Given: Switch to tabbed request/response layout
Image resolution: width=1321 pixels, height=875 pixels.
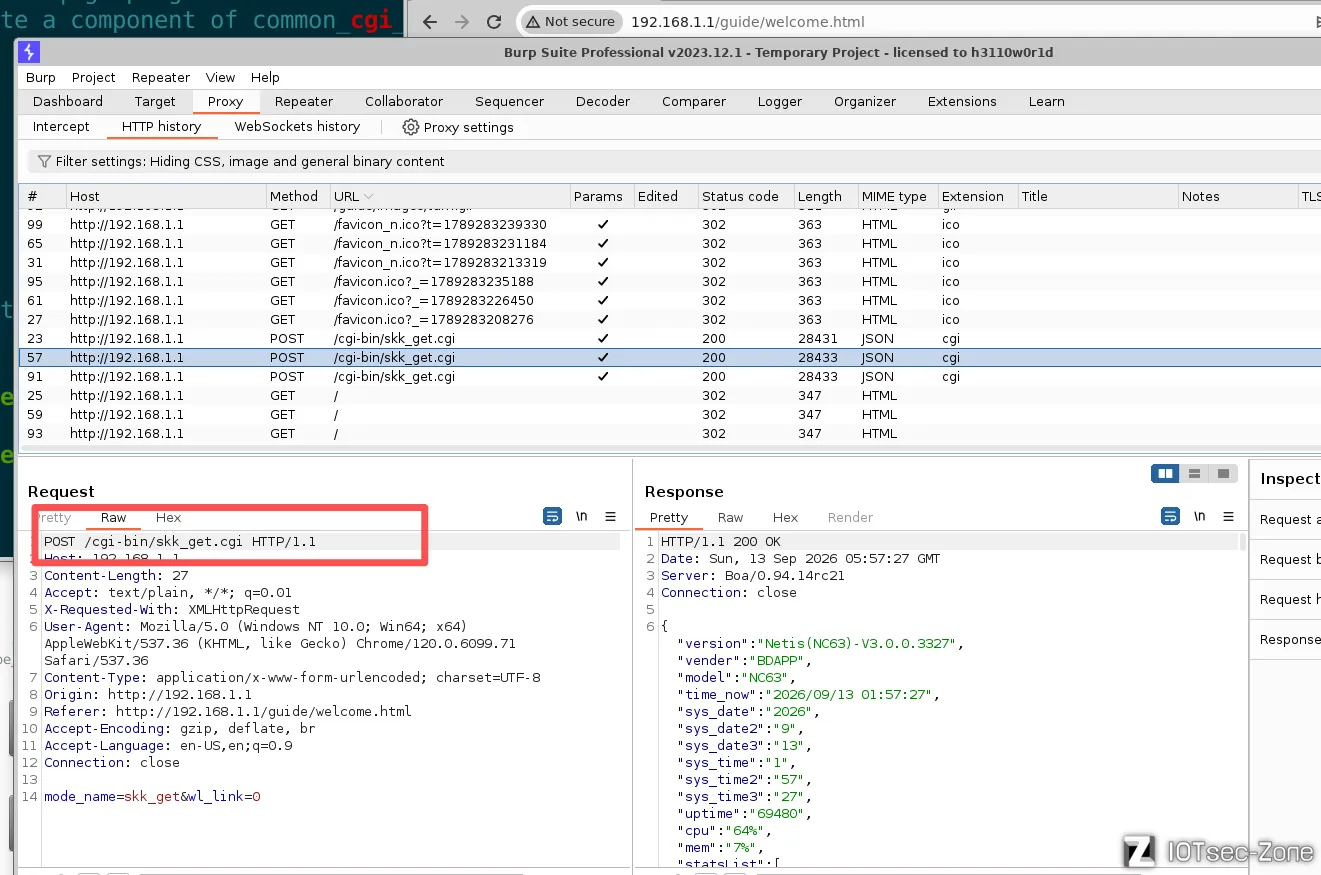Looking at the screenshot, I should click(1222, 474).
